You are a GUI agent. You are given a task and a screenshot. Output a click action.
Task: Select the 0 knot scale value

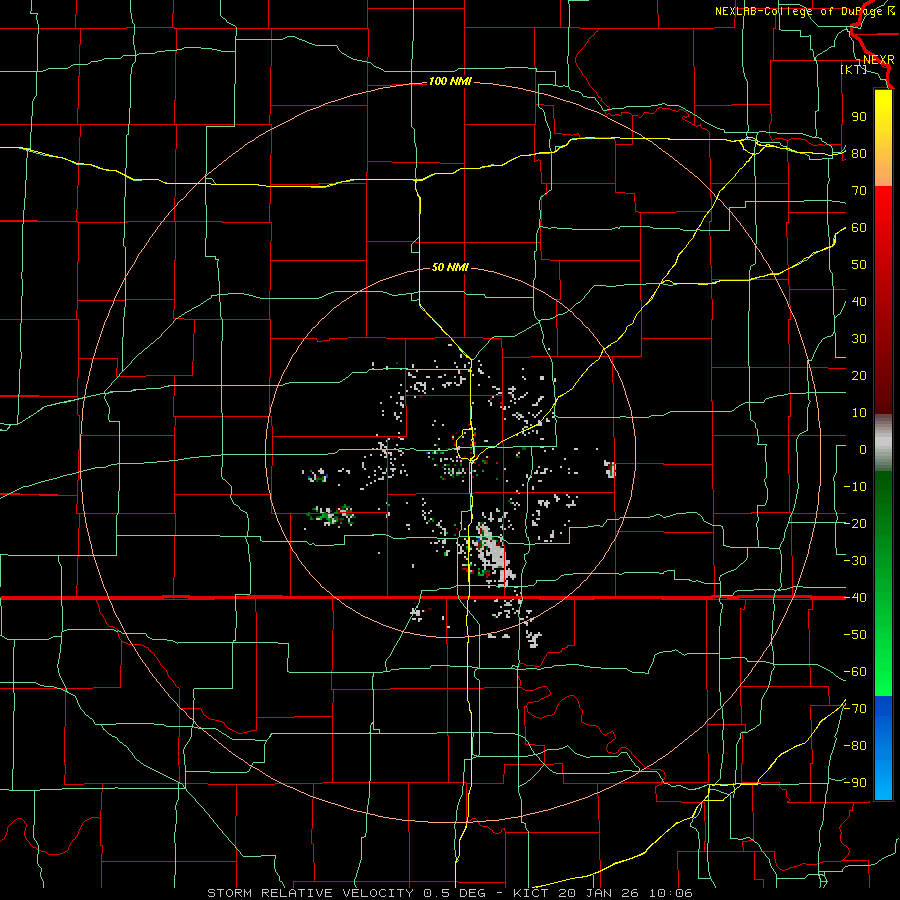click(x=863, y=449)
